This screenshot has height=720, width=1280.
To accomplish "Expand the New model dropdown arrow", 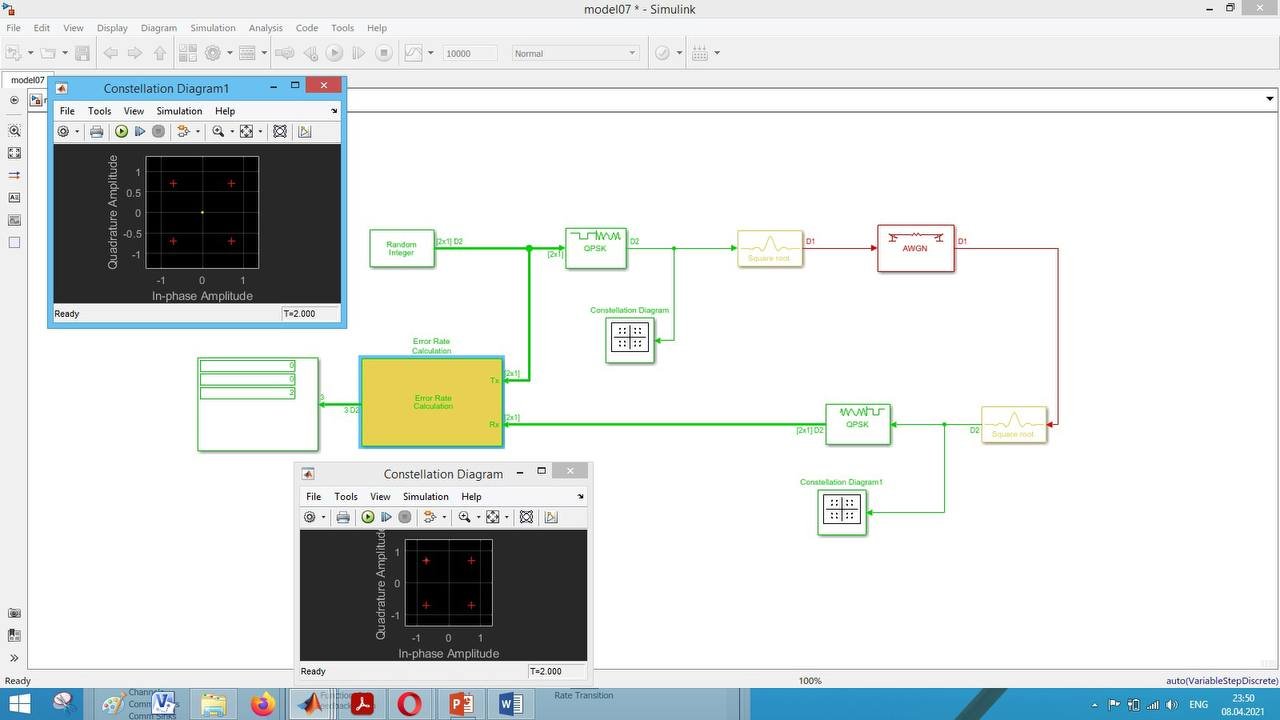I will (31, 53).
